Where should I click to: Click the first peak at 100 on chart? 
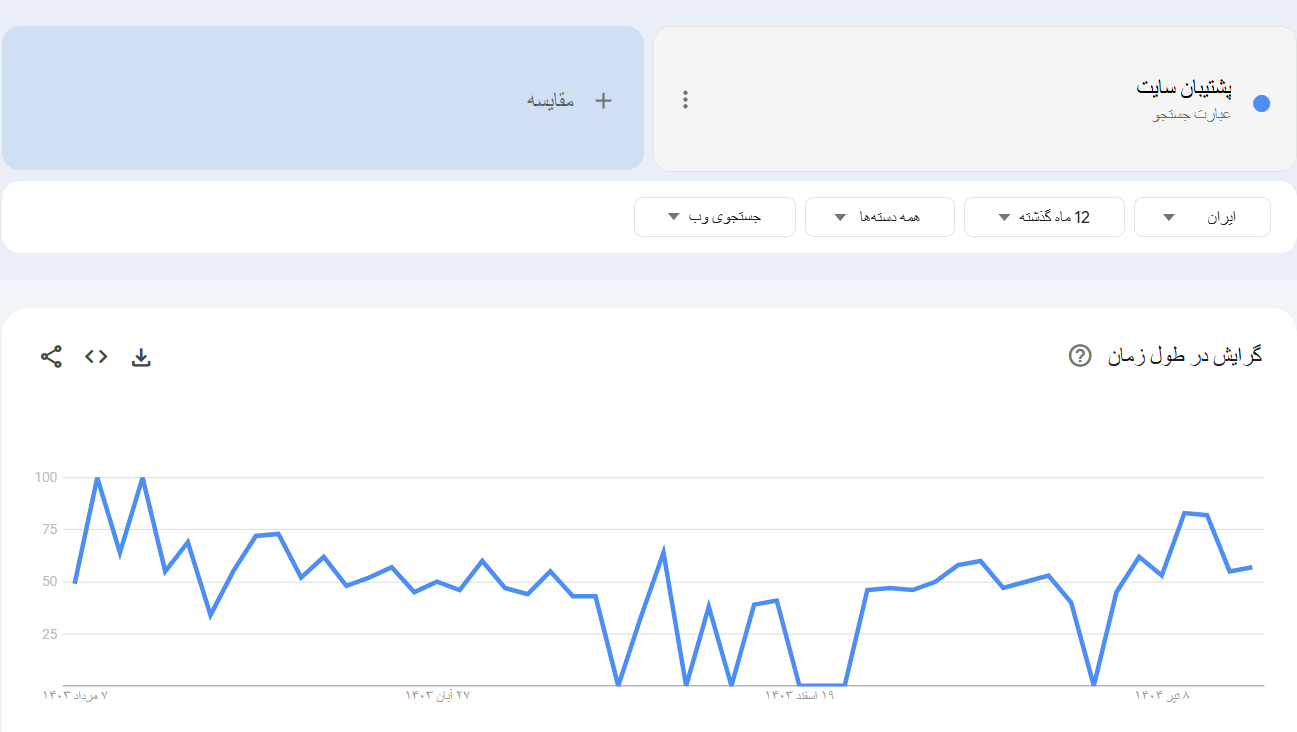click(x=97, y=478)
